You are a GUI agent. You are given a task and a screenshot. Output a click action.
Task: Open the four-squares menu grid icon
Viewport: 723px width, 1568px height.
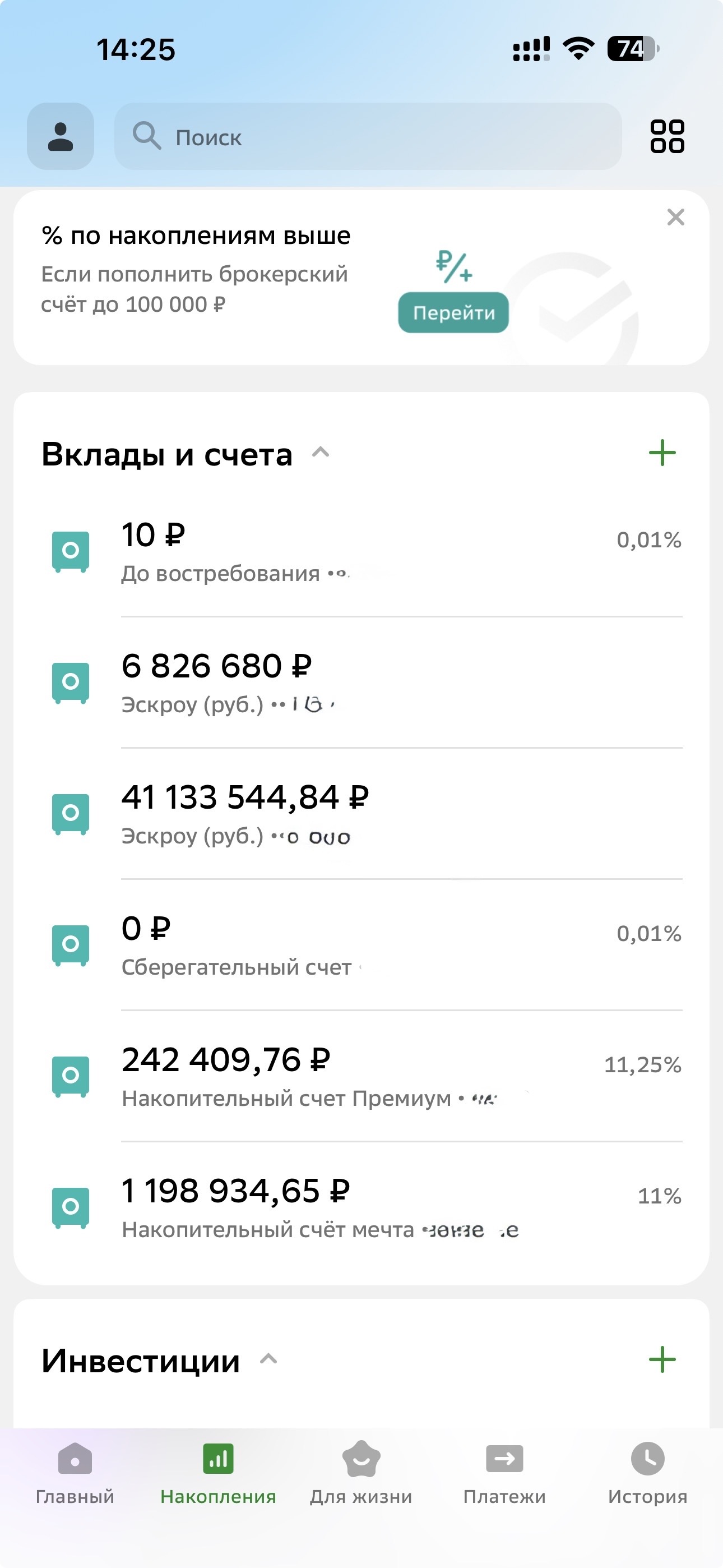(667, 136)
